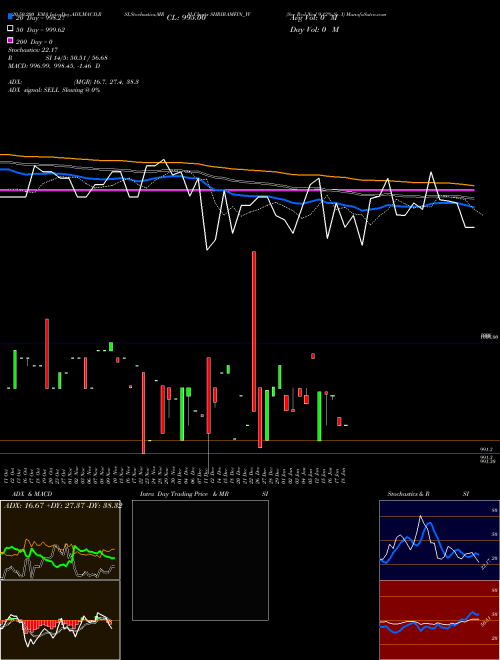This screenshot has width=500, height=660.
Task: Select the '200 Day - 0' label
Action: click(34, 42)
